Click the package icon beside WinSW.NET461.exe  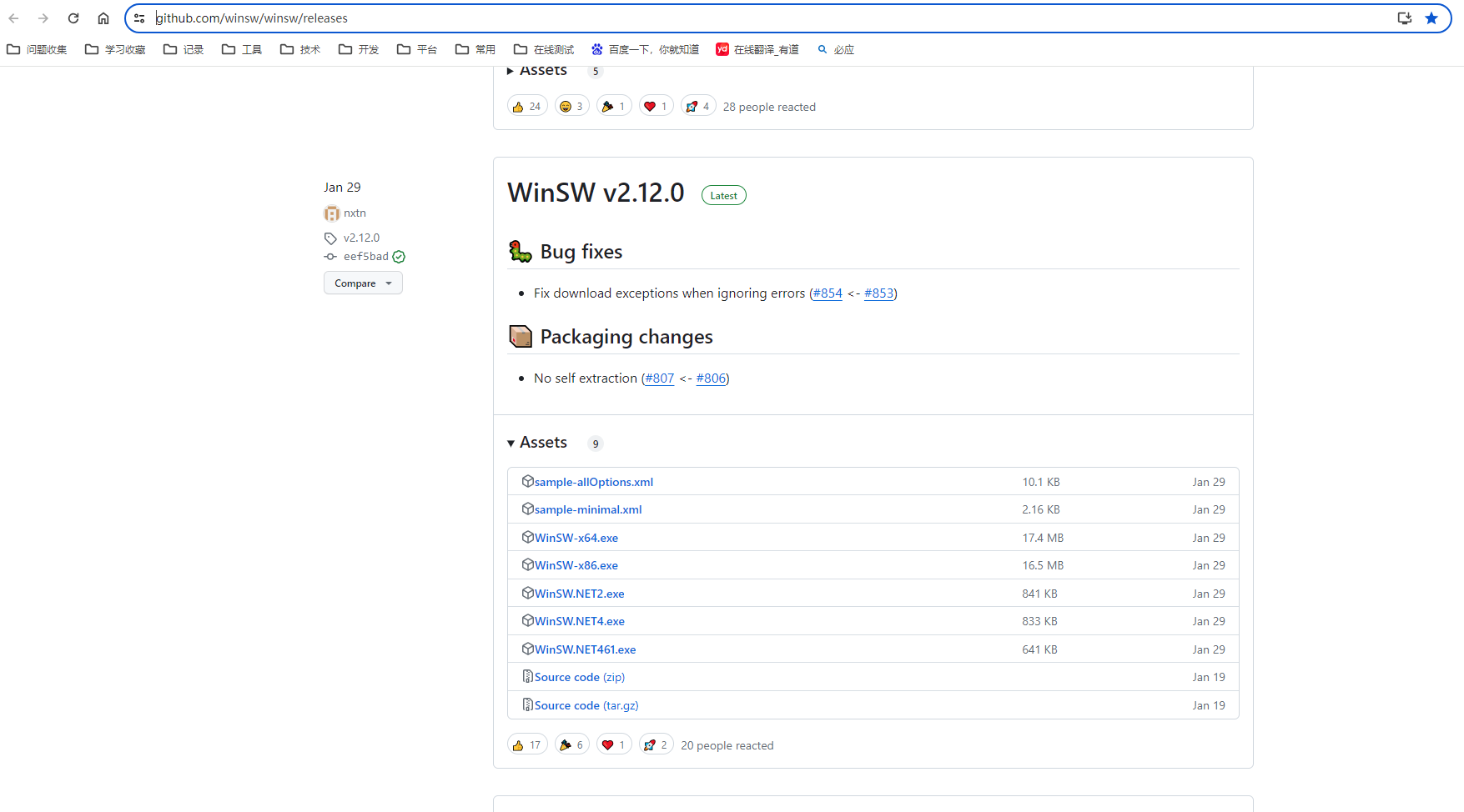527,649
